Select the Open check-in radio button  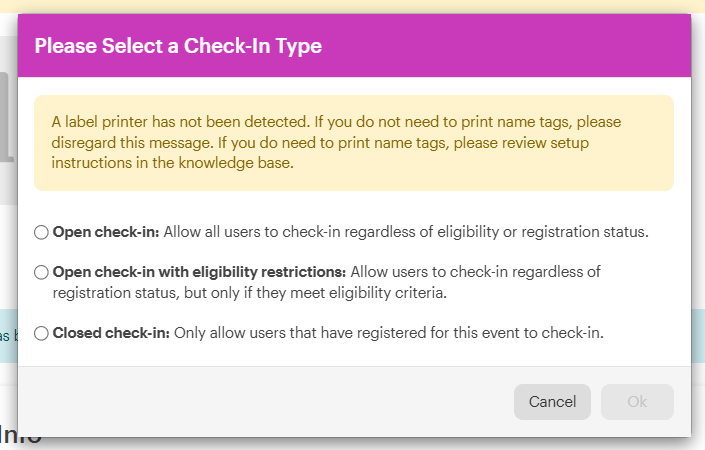click(x=41, y=232)
